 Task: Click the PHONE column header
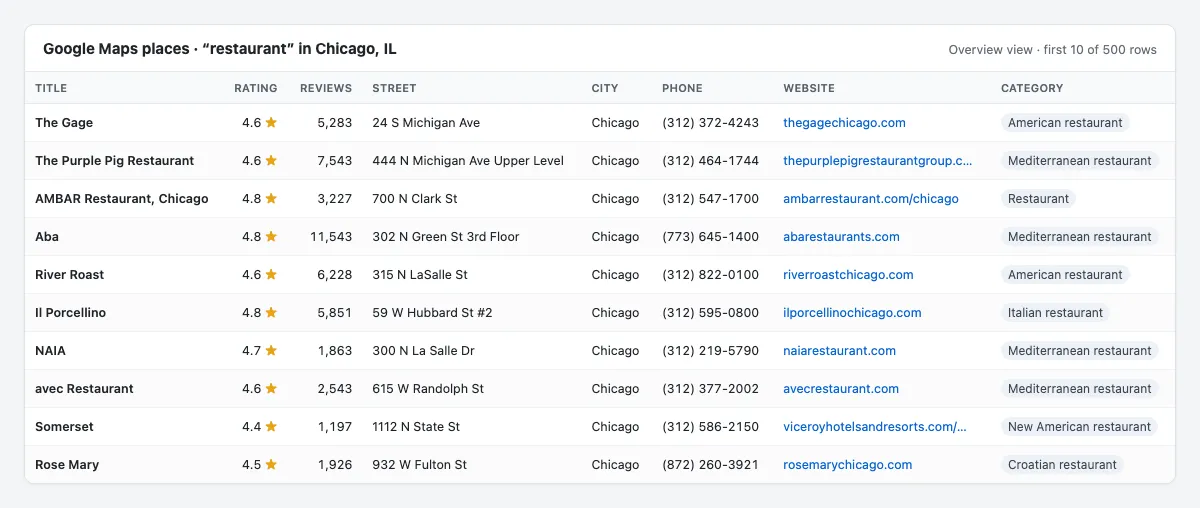click(x=682, y=88)
